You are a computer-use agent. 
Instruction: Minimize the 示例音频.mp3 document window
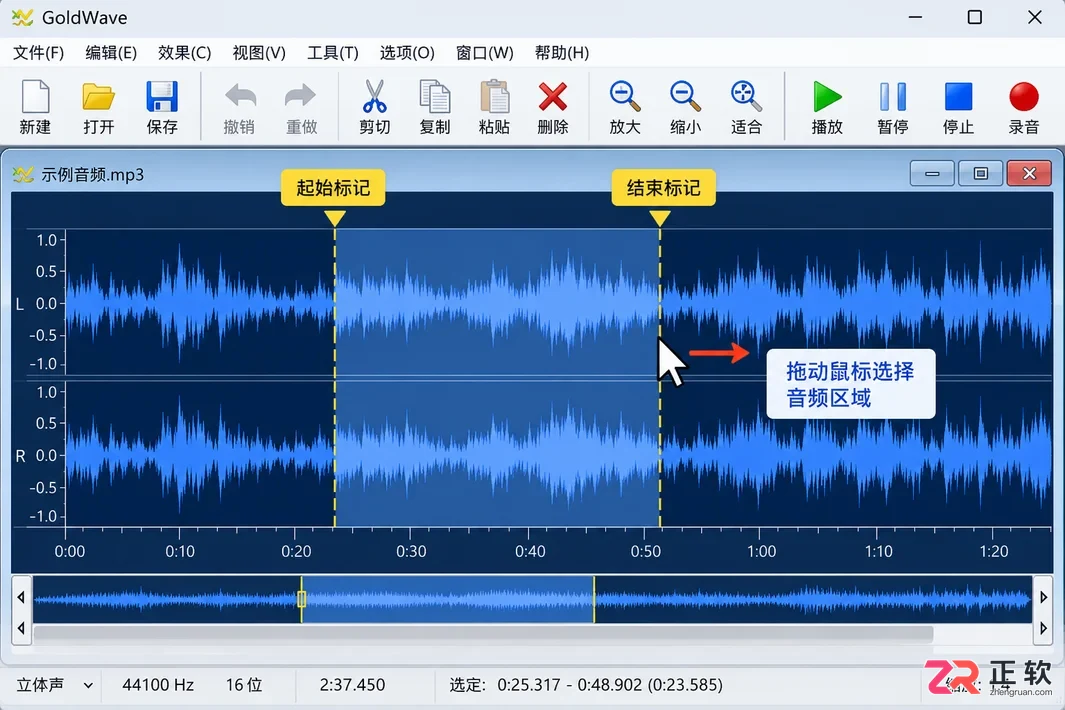(x=932, y=174)
